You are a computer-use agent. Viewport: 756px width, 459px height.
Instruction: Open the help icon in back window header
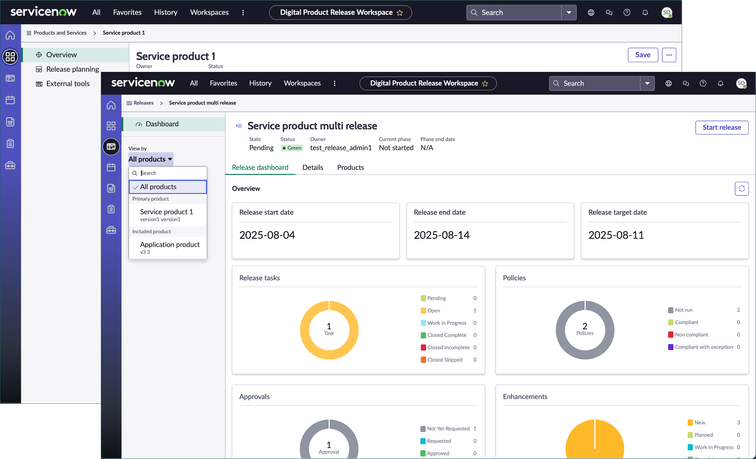[627, 13]
